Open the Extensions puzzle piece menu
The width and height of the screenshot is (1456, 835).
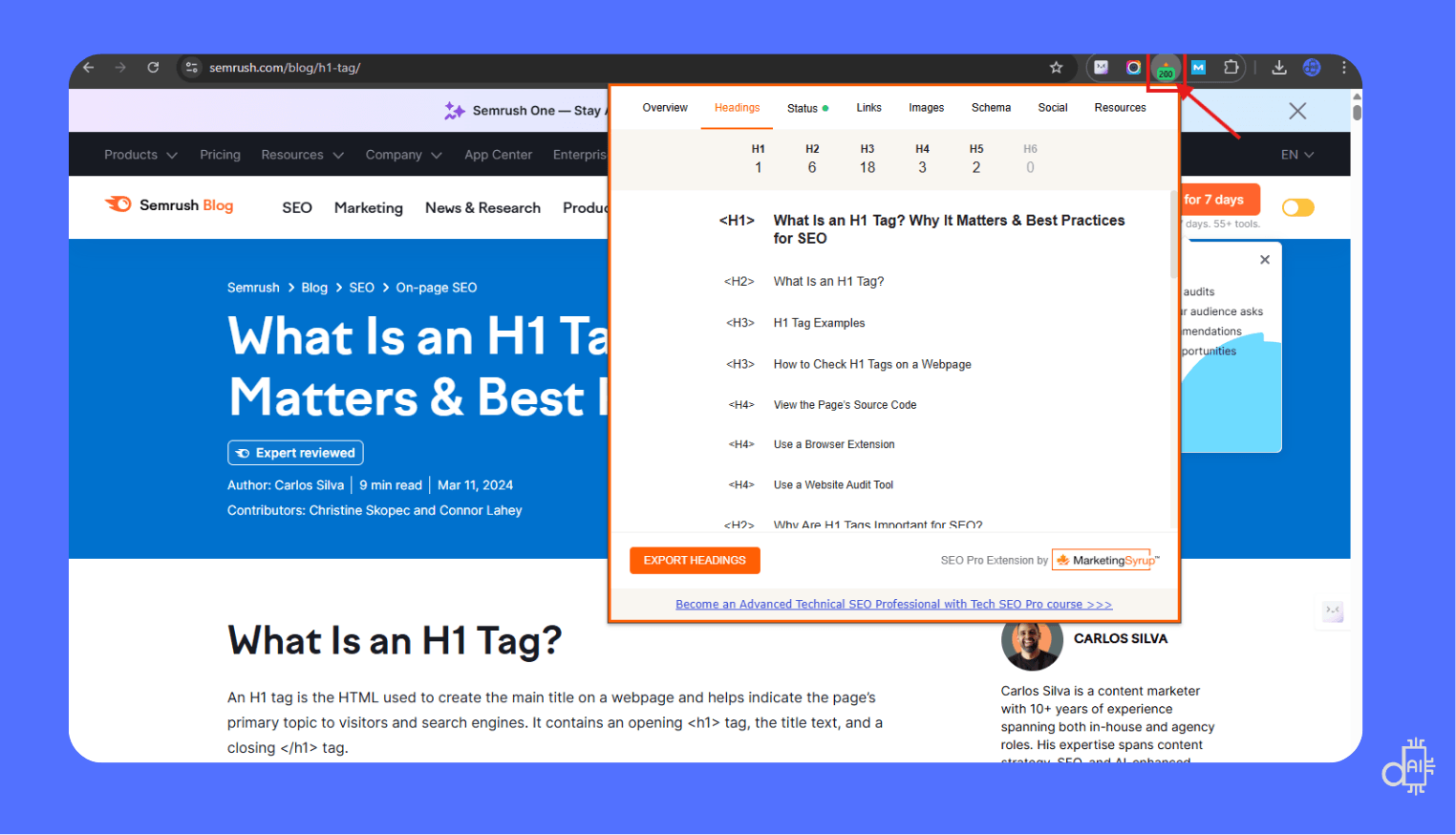pos(1231,68)
